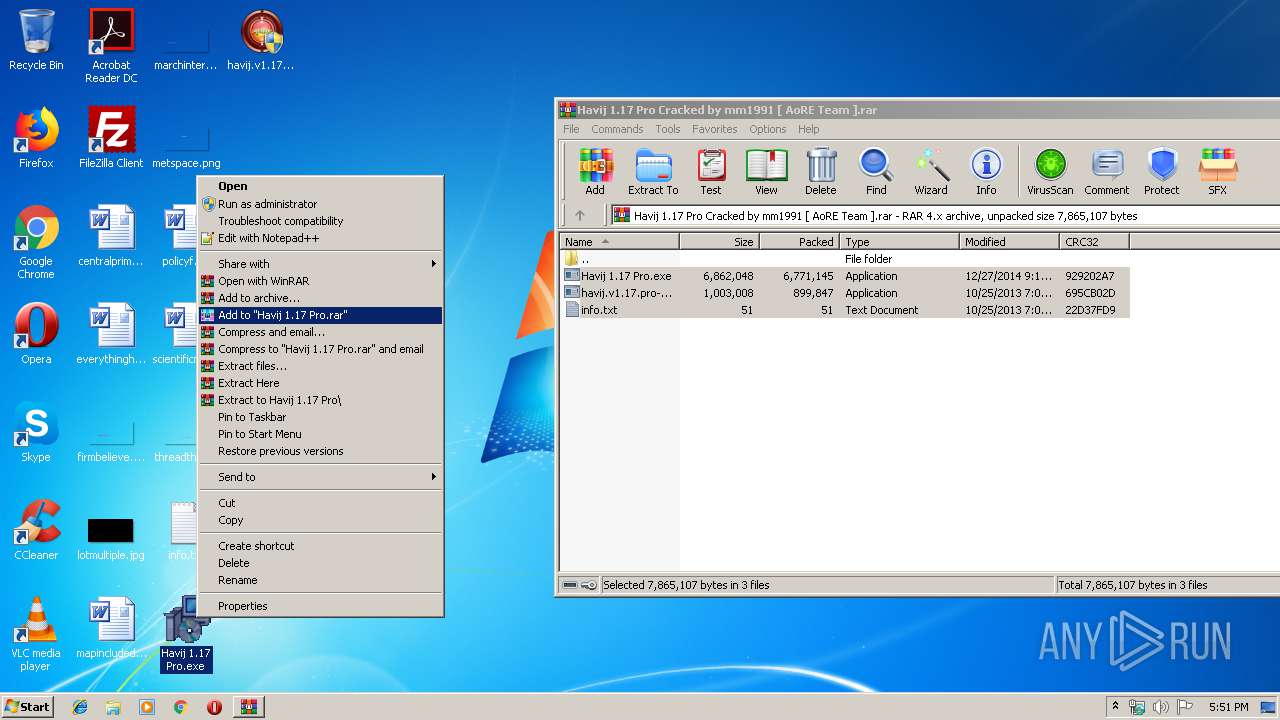The image size is (1280, 720).
Task: Select the mapincluded Word document icon
Action: (x=111, y=628)
